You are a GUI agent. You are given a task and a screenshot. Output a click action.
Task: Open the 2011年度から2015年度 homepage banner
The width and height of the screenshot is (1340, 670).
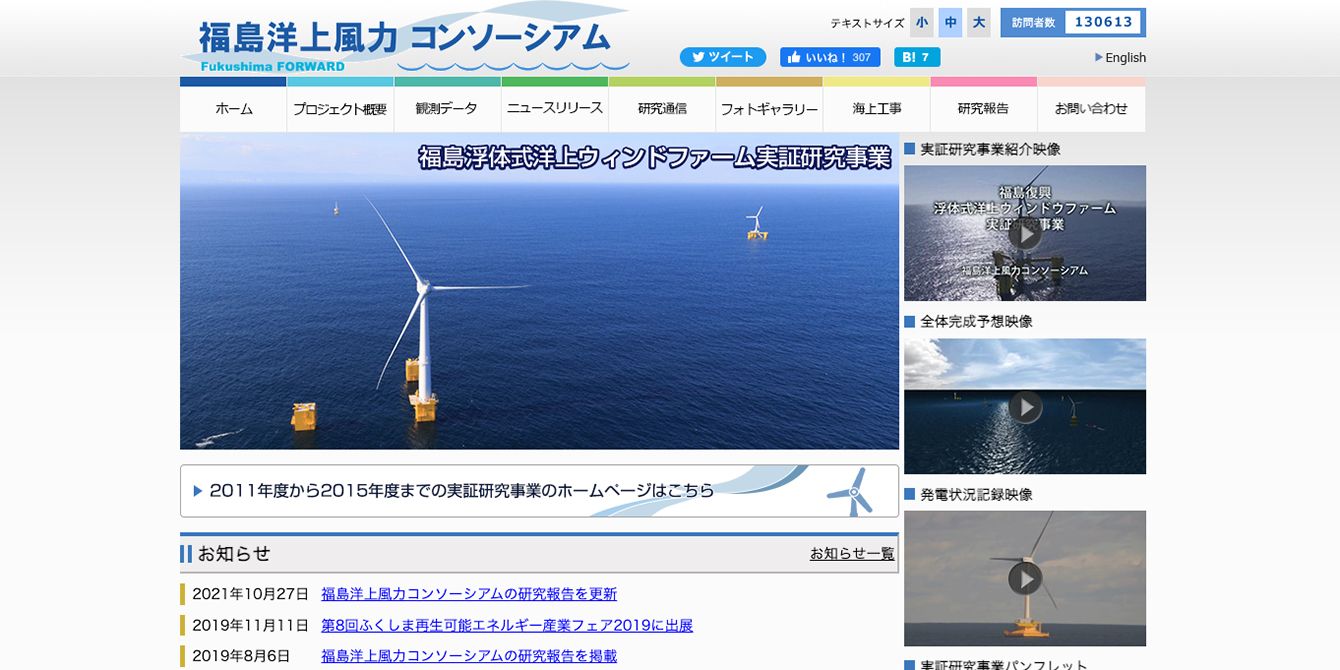coord(539,491)
